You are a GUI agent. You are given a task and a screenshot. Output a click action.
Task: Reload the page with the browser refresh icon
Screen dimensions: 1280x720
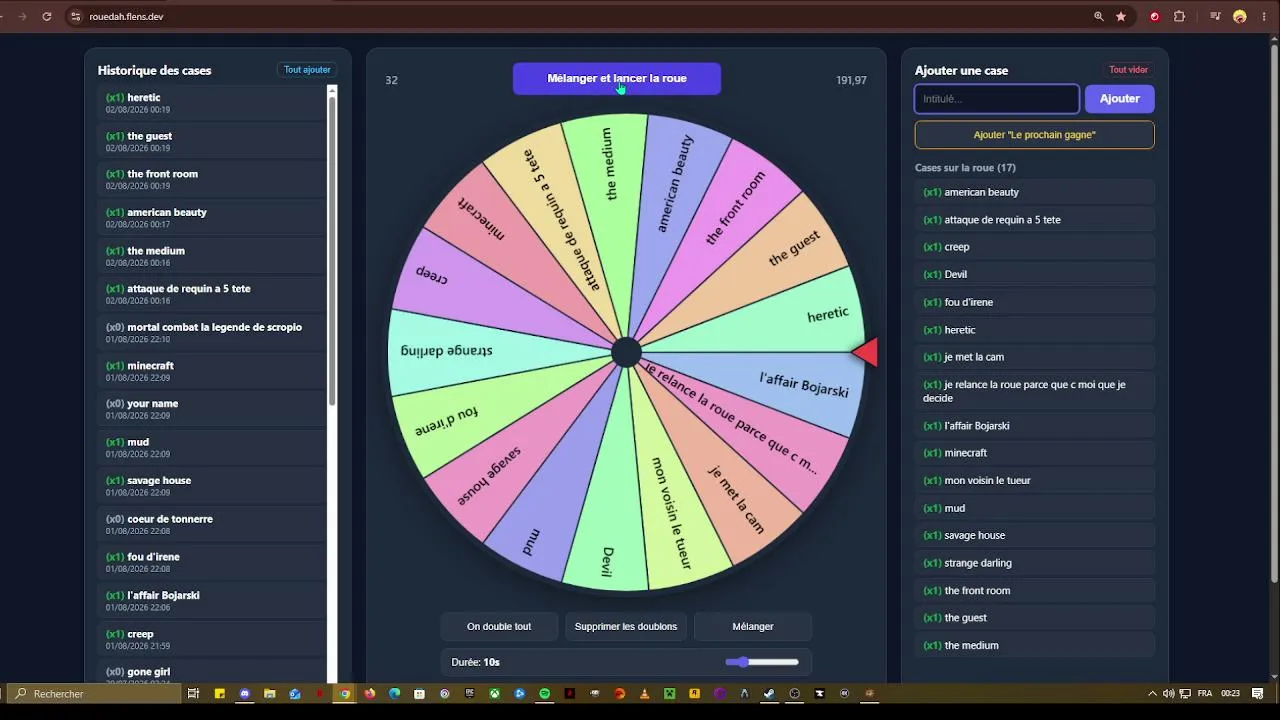click(x=47, y=17)
